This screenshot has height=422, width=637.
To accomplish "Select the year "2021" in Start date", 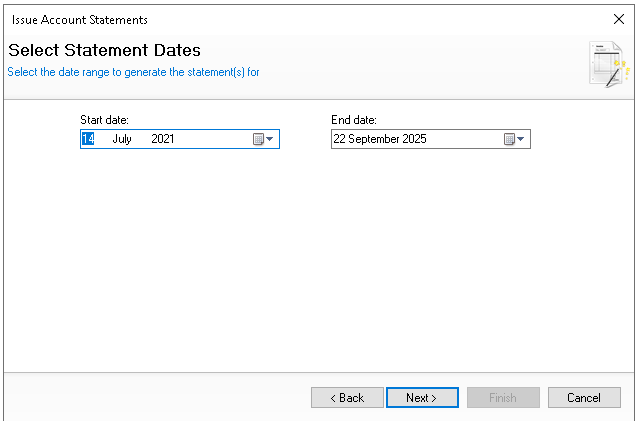I will [x=163, y=139].
